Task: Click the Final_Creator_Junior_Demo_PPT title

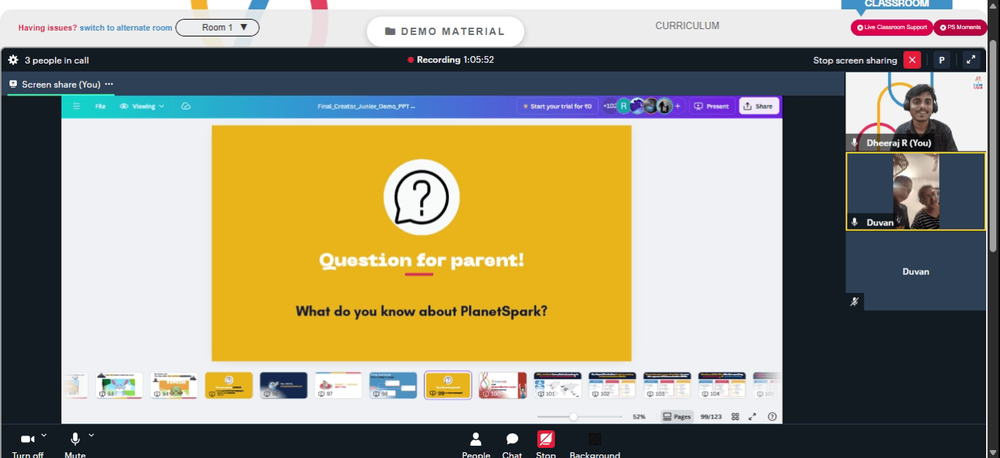Action: point(366,107)
